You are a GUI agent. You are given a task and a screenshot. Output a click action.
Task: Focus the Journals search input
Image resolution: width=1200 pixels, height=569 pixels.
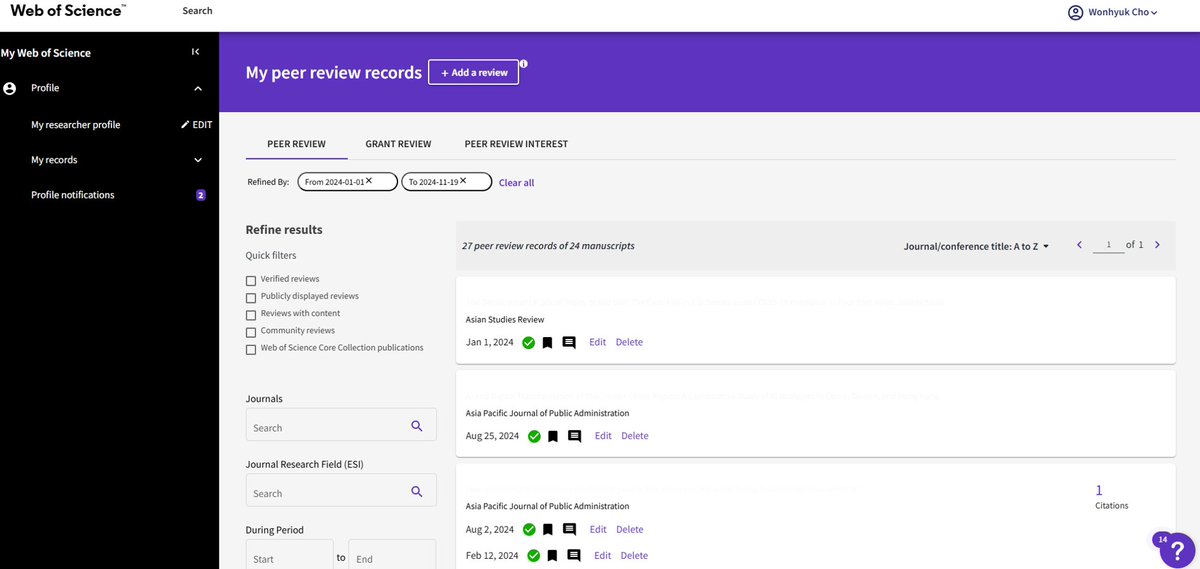pyautogui.click(x=341, y=424)
